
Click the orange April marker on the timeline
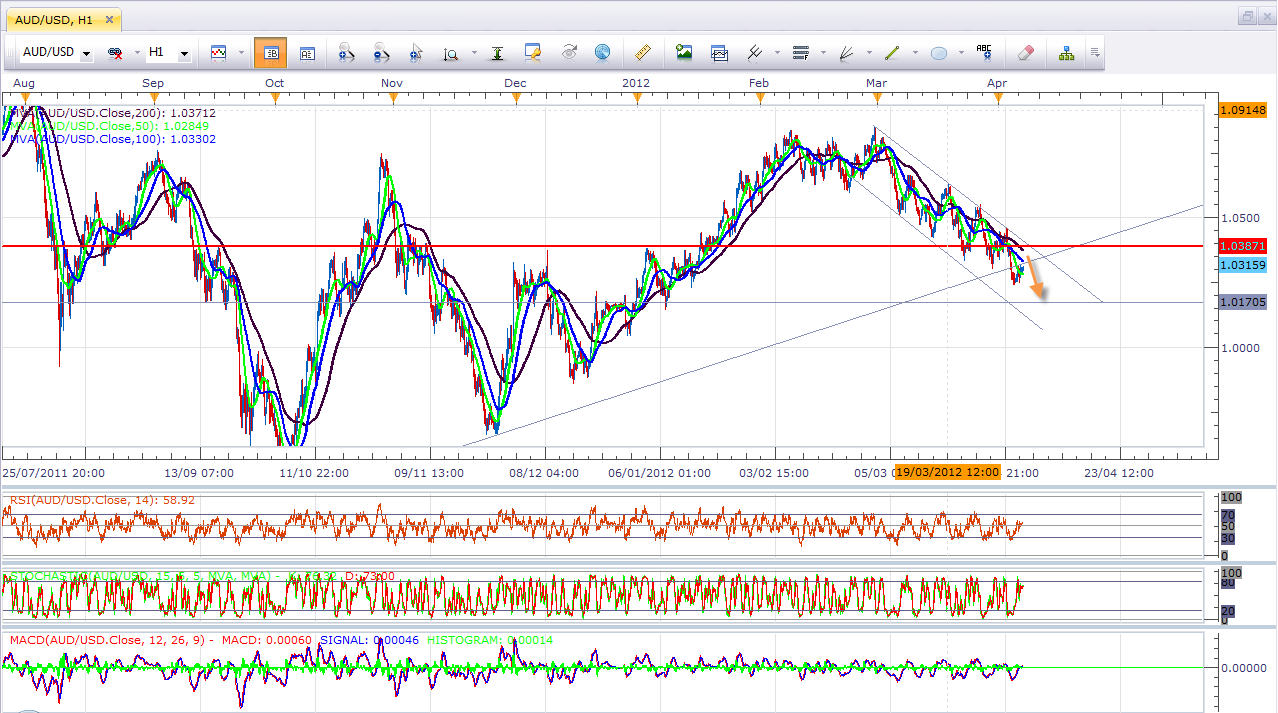[998, 98]
